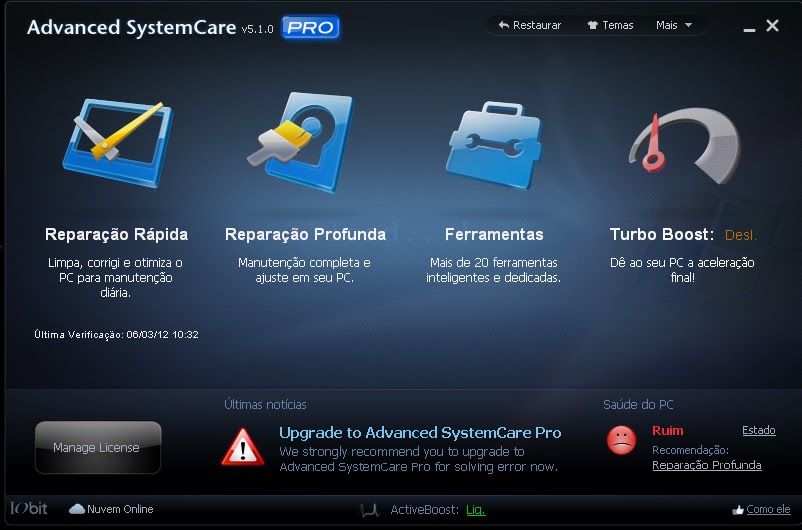Click the Turbo Boost: heading

[661, 234]
